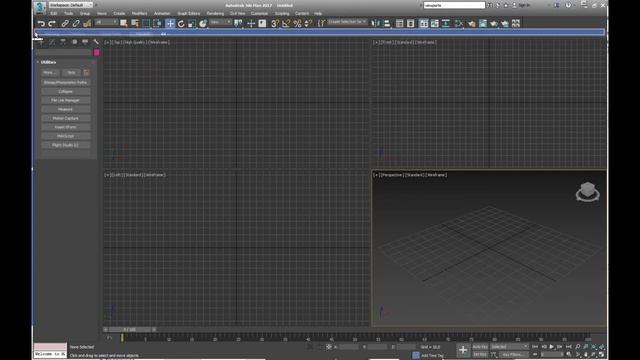The height and width of the screenshot is (360, 640).
Task: Click the Bind to Space Warp icon
Action: pos(87,23)
